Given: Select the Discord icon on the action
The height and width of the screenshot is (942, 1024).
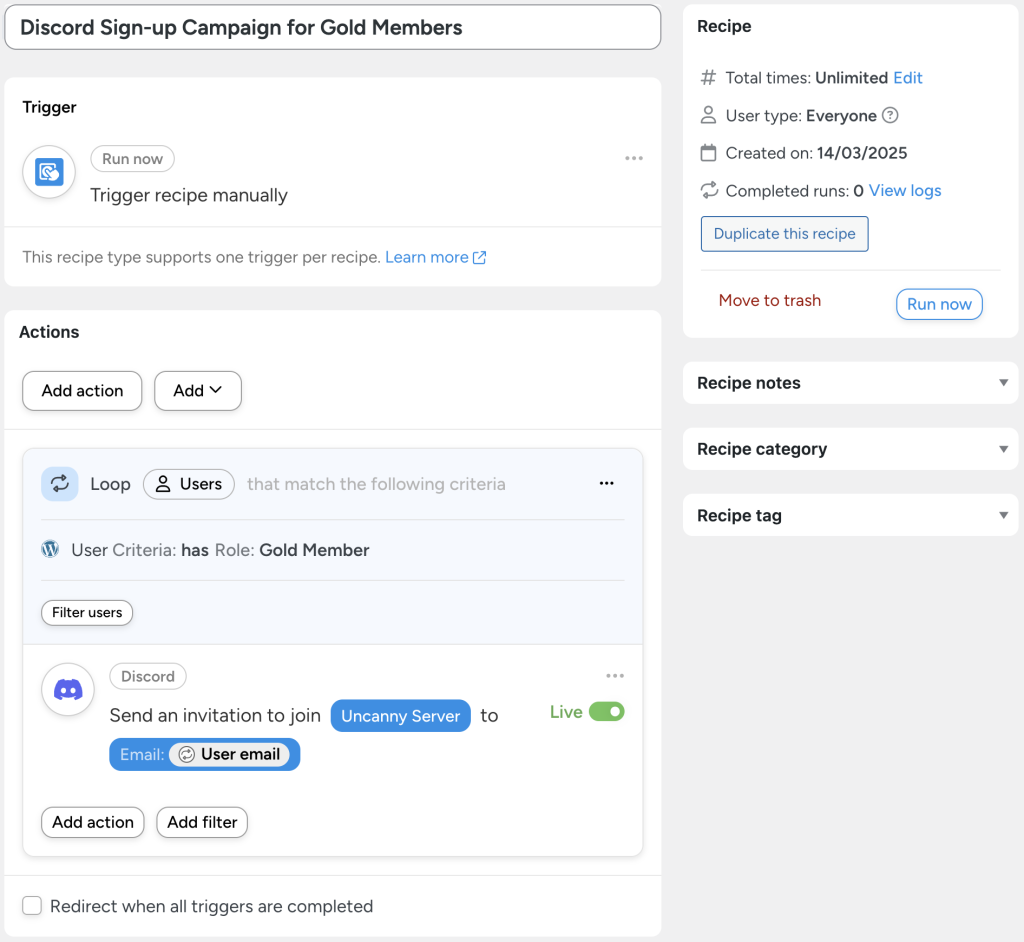Looking at the screenshot, I should (x=67, y=690).
